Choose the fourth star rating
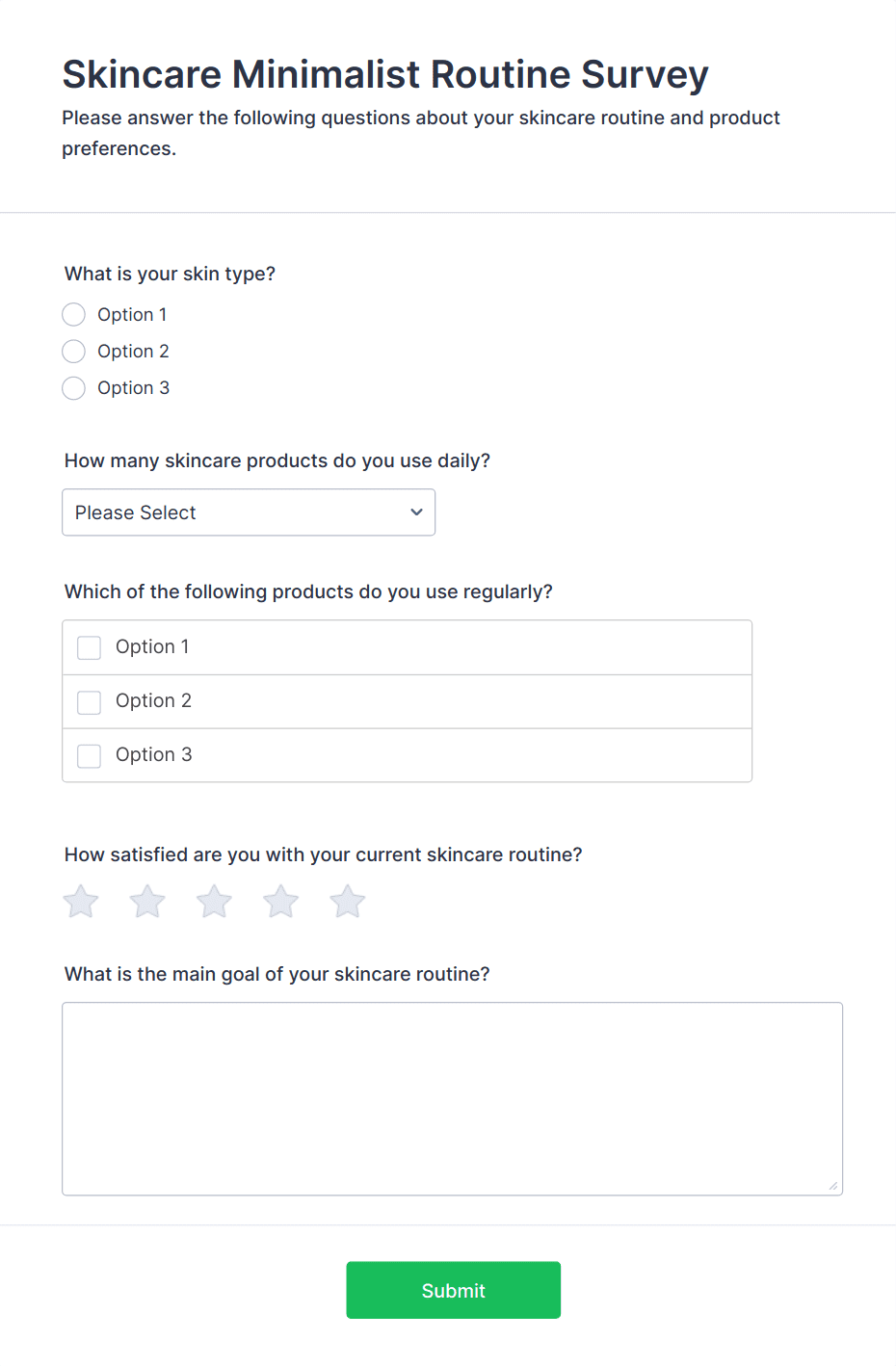The image size is (896, 1366). (281, 902)
